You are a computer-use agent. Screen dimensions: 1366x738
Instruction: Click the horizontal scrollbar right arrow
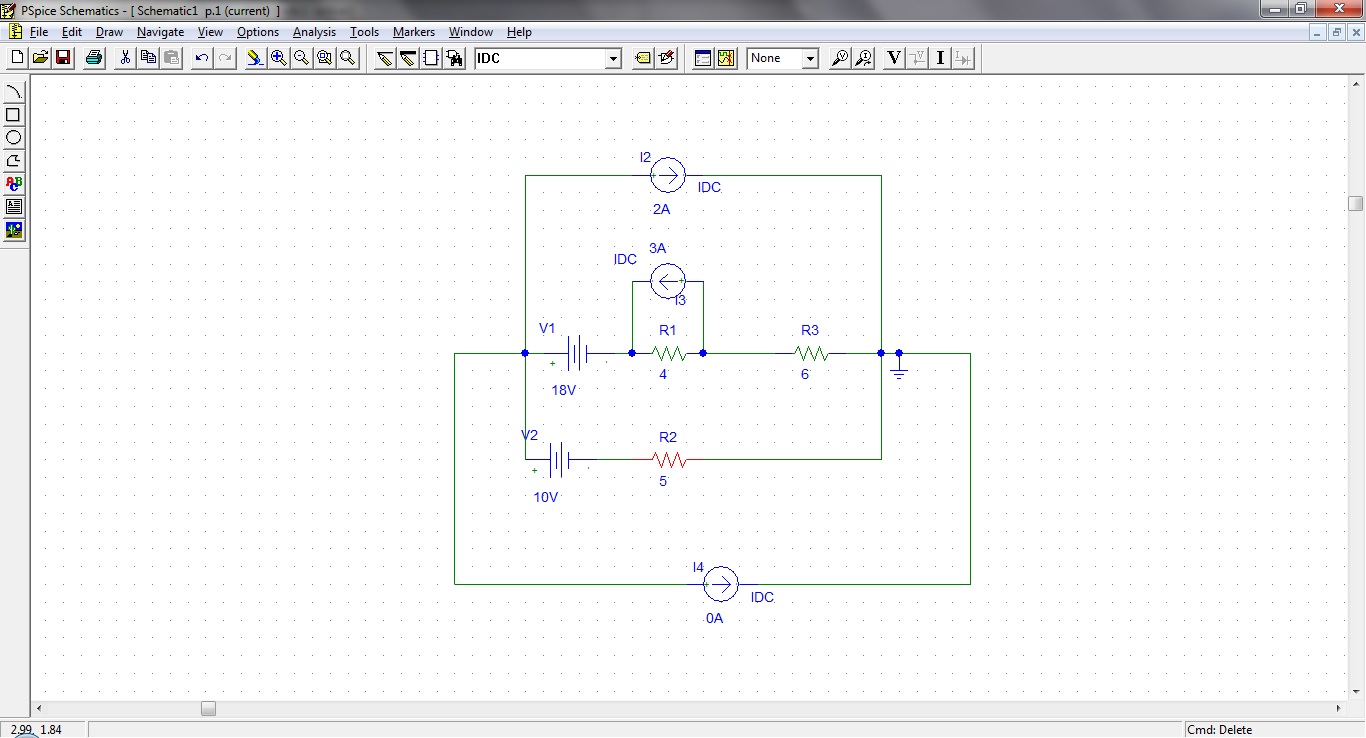pyautogui.click(x=1339, y=708)
